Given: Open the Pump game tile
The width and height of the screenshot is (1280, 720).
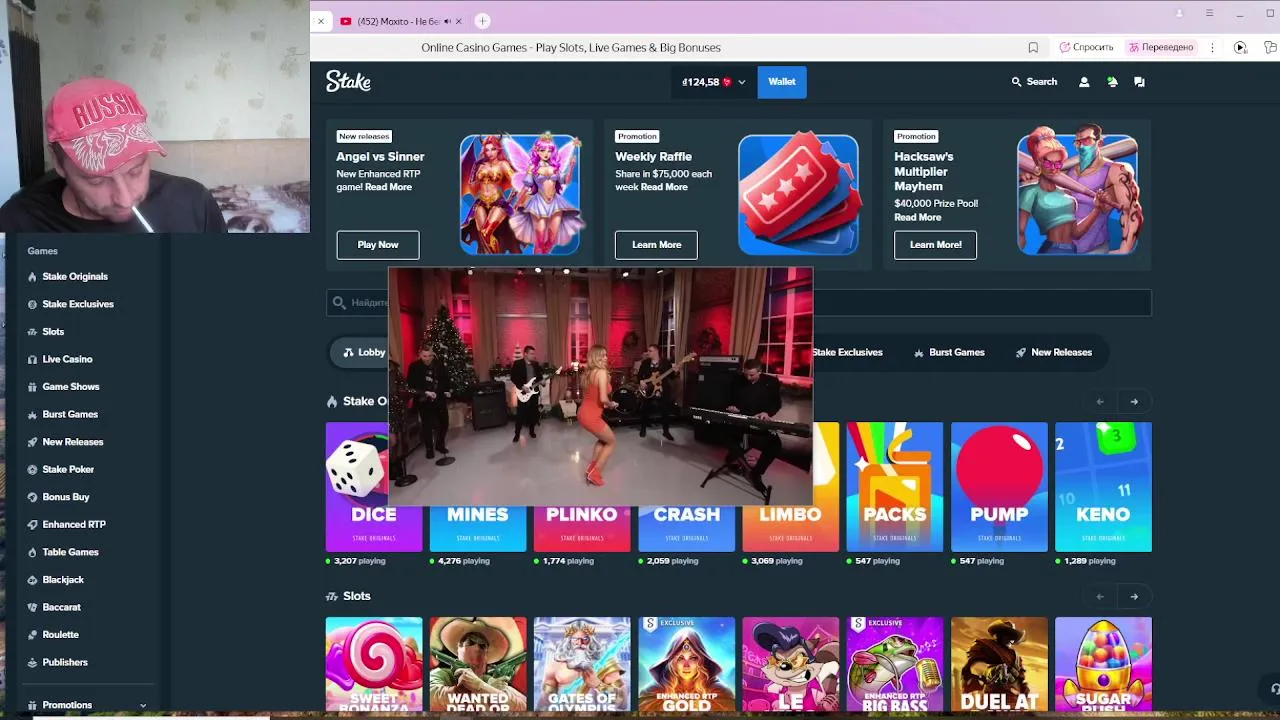Looking at the screenshot, I should click(x=999, y=487).
